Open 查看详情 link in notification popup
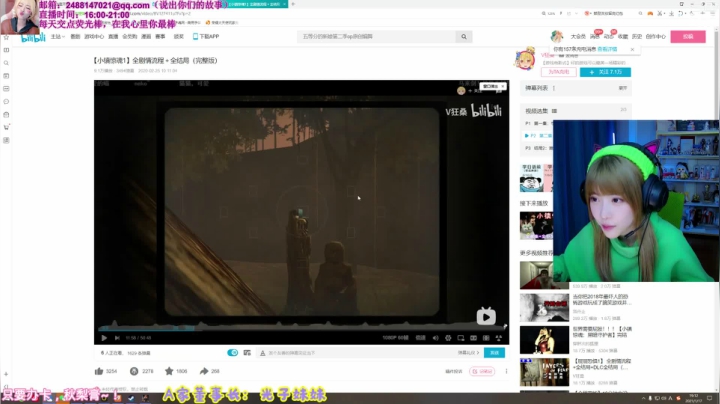 607,49
